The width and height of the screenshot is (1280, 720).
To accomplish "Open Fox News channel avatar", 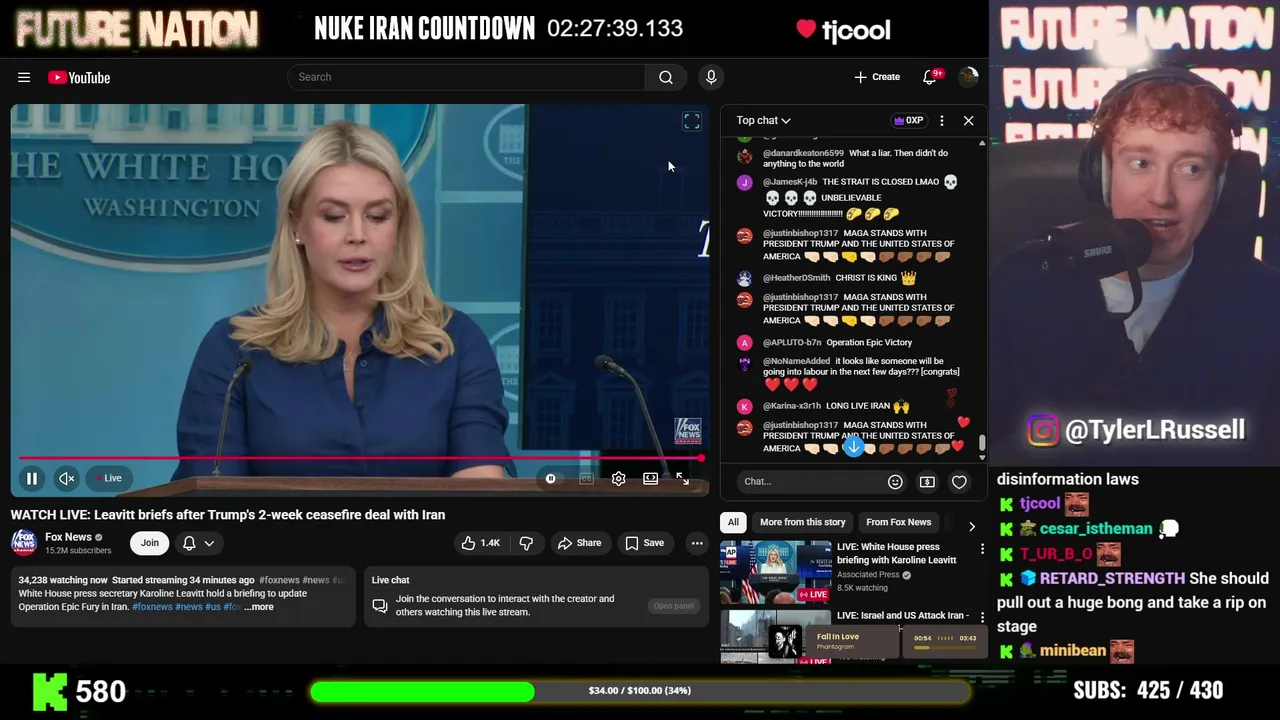I will [24, 543].
